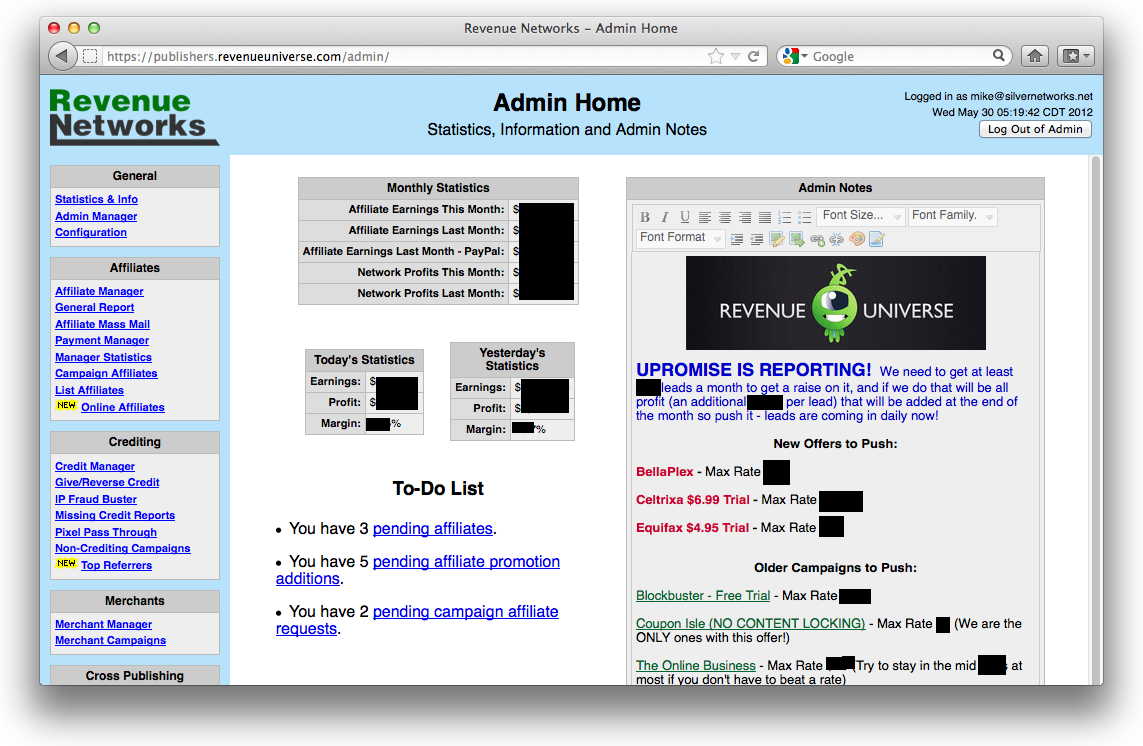The image size is (1143, 746).
Task: Open the browser bookmarks menu button
Action: click(x=1075, y=56)
